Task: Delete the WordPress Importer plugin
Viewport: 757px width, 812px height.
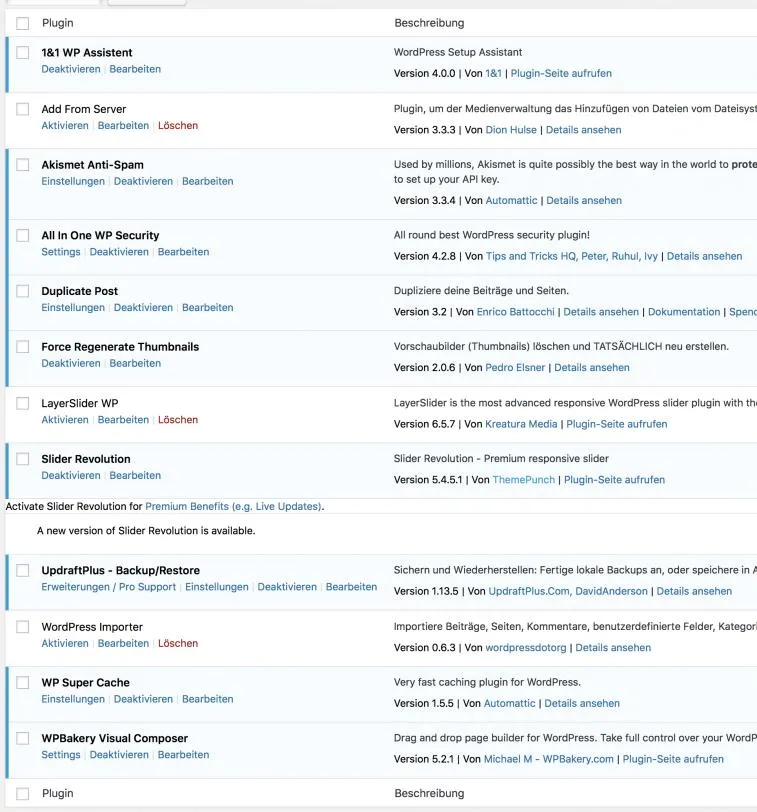Action: click(178, 643)
